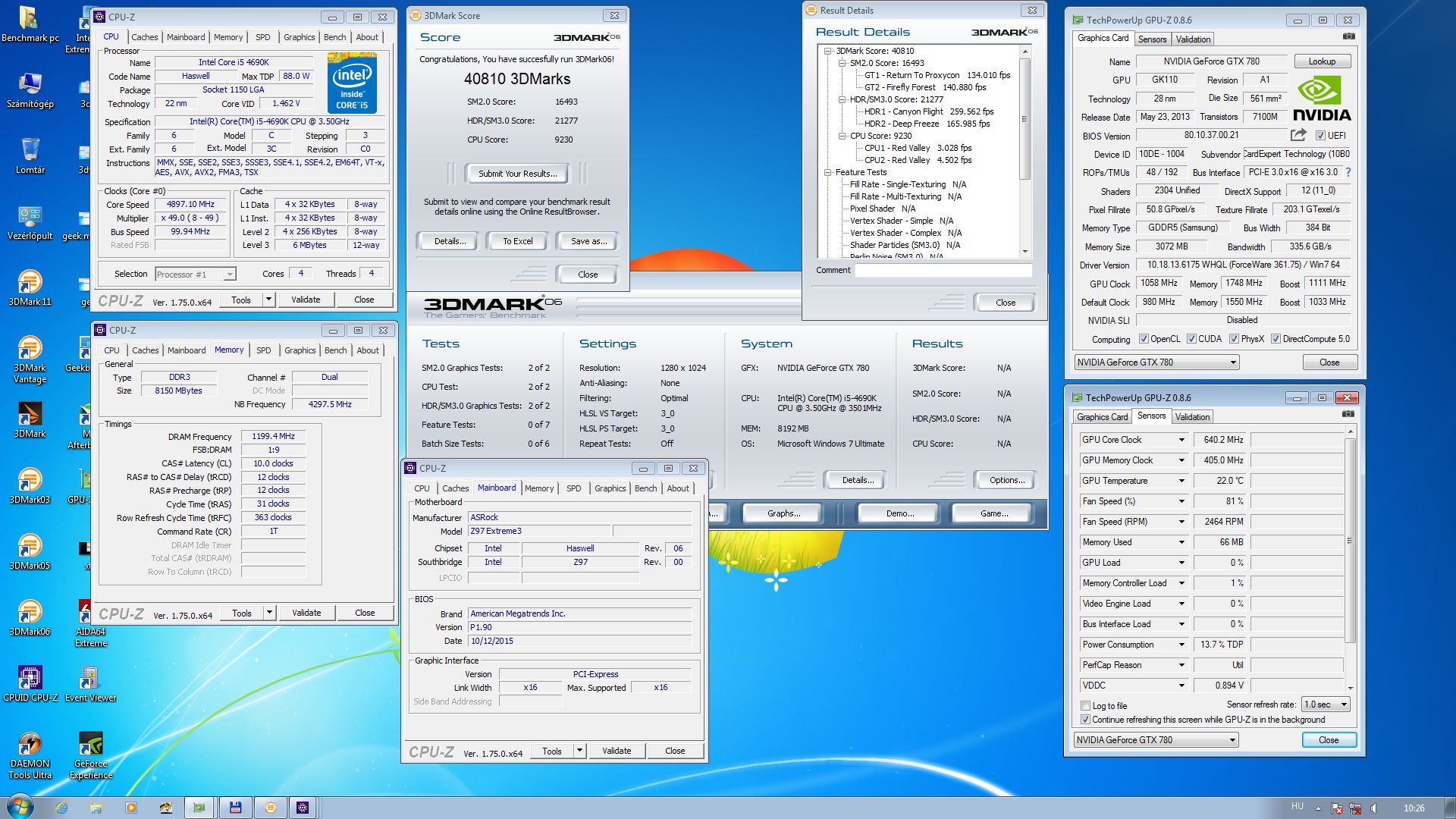Click the Submit Your Results button
The height and width of the screenshot is (819, 1456).
[x=517, y=174]
